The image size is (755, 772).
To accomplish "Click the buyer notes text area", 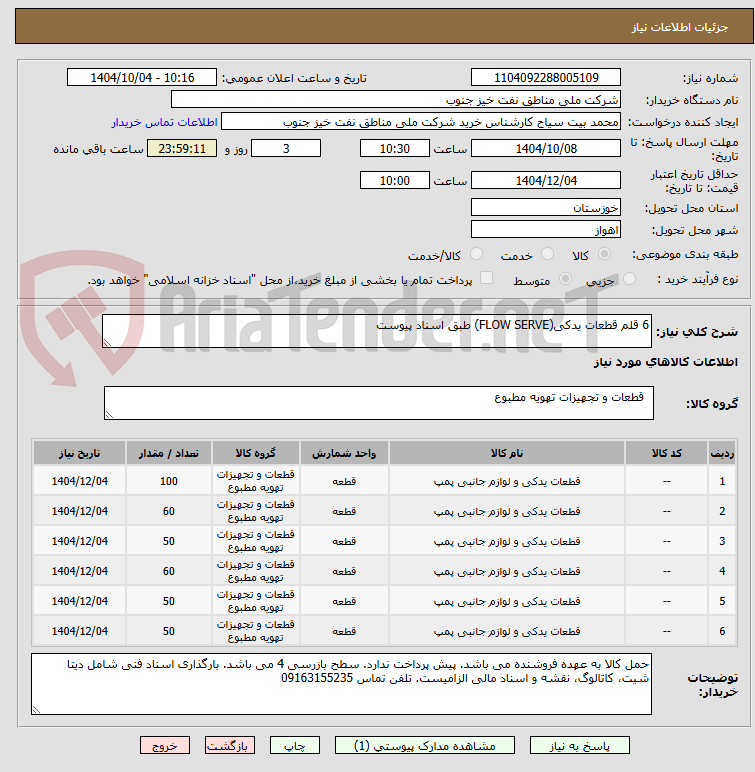I will [341, 684].
